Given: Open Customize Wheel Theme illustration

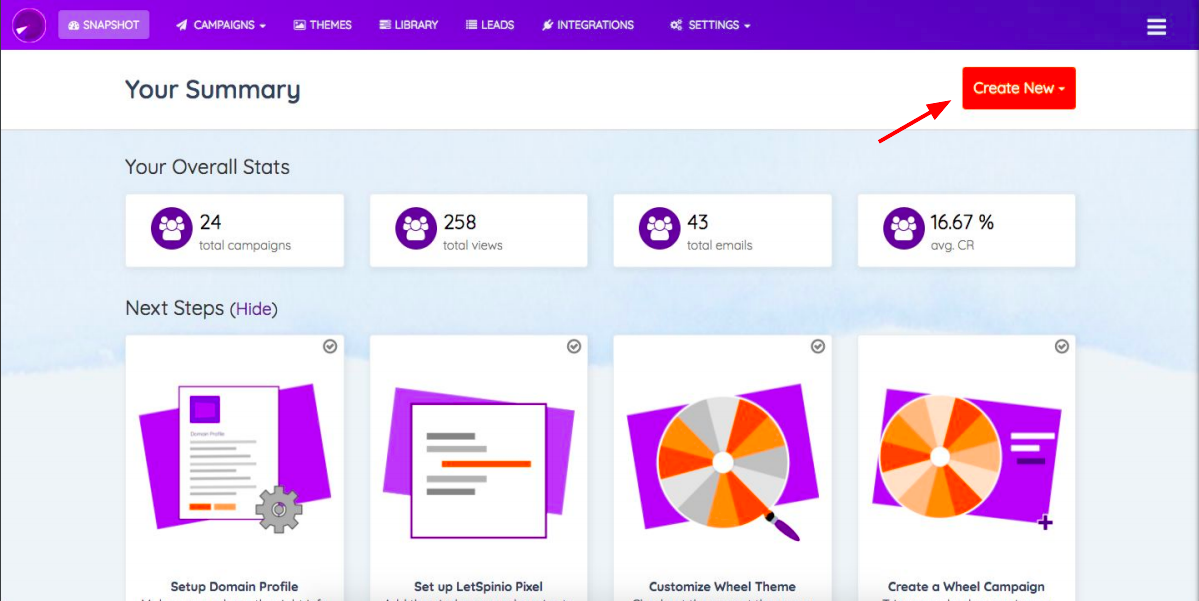Looking at the screenshot, I should click(x=723, y=463).
